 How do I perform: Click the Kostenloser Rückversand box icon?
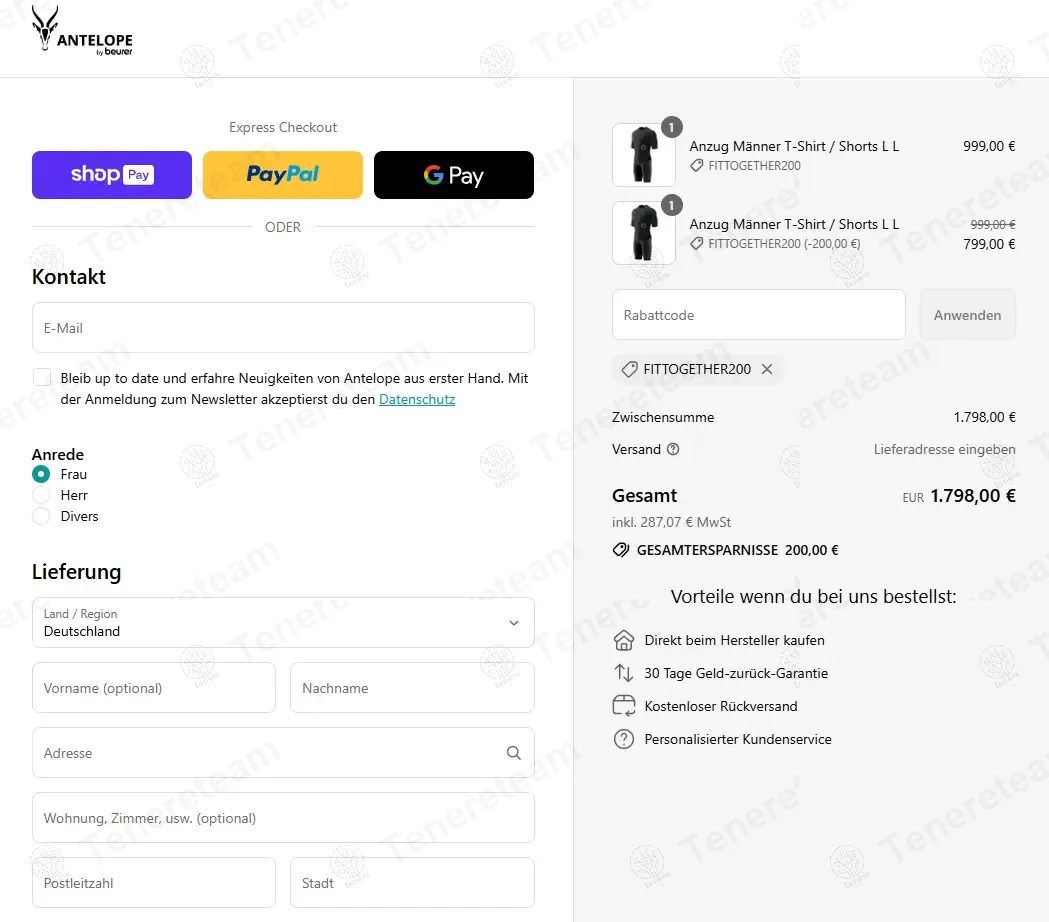coord(624,706)
